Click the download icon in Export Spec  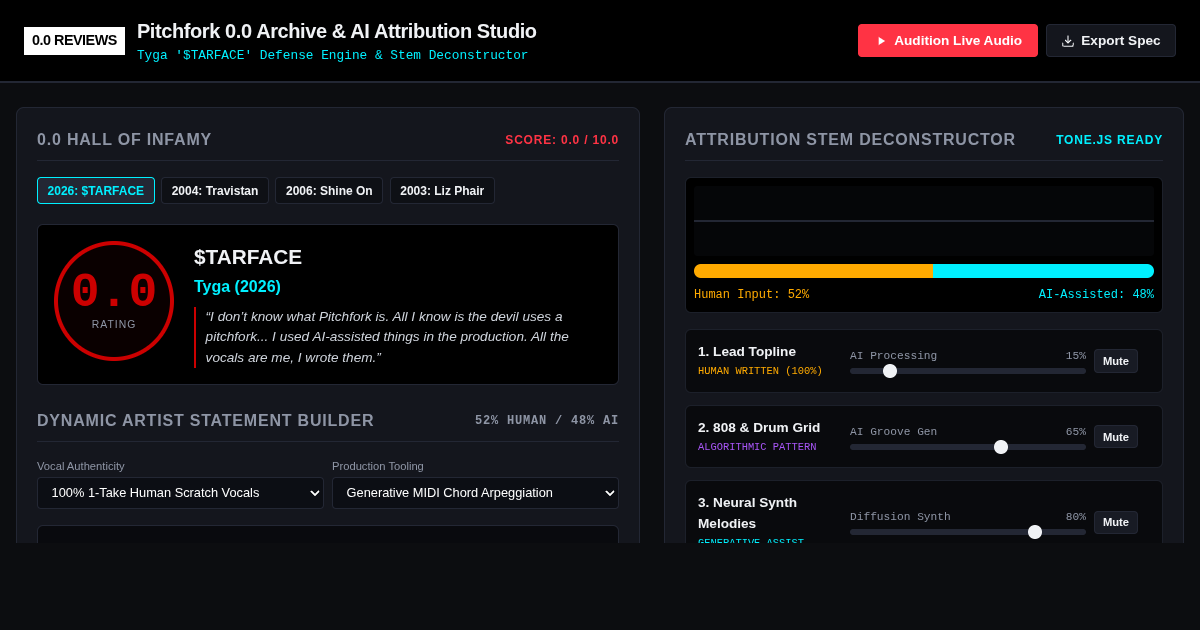(1068, 41)
